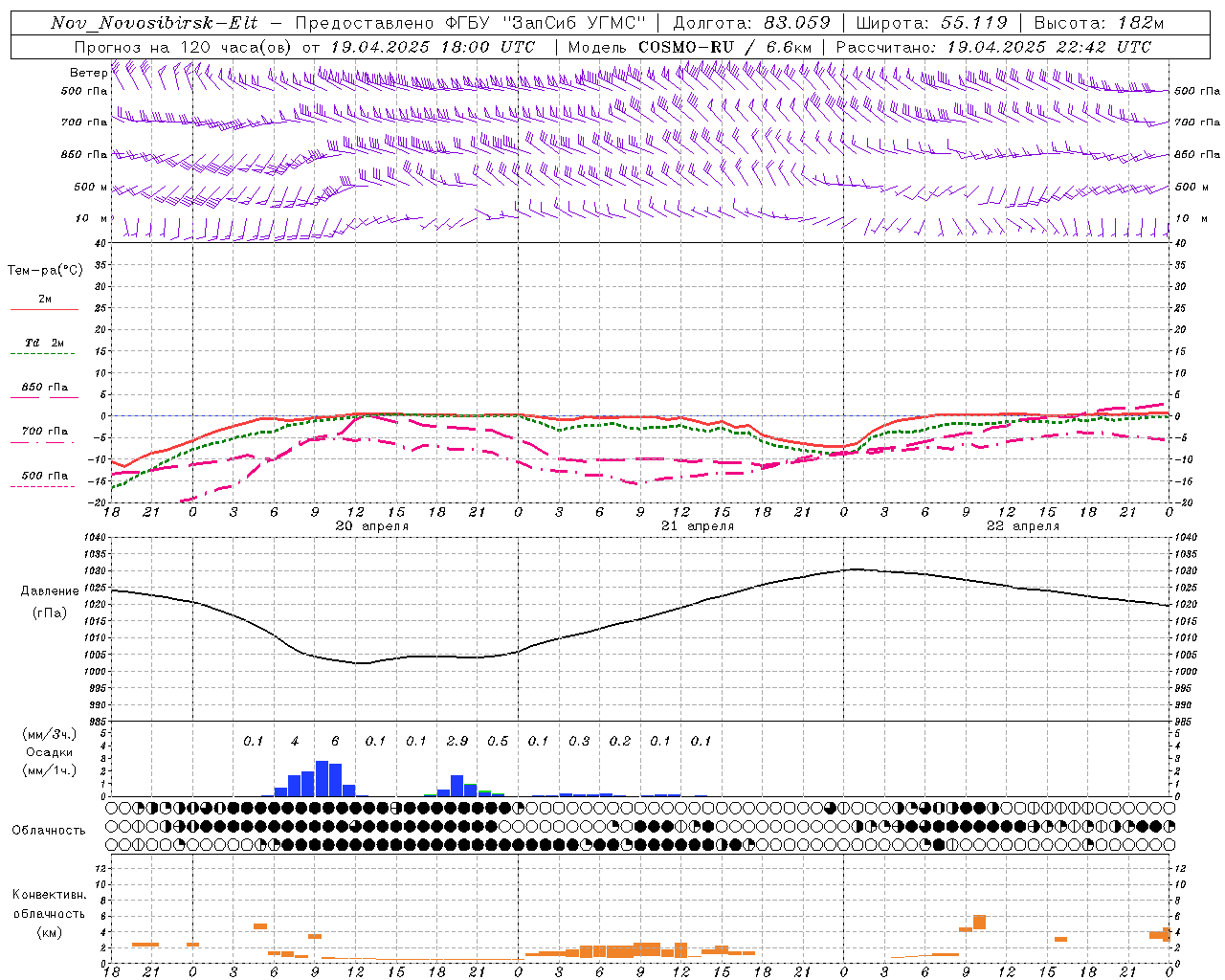Click the Долгота: 83.059 value
This screenshot has width=1225, height=980.
click(752, 23)
